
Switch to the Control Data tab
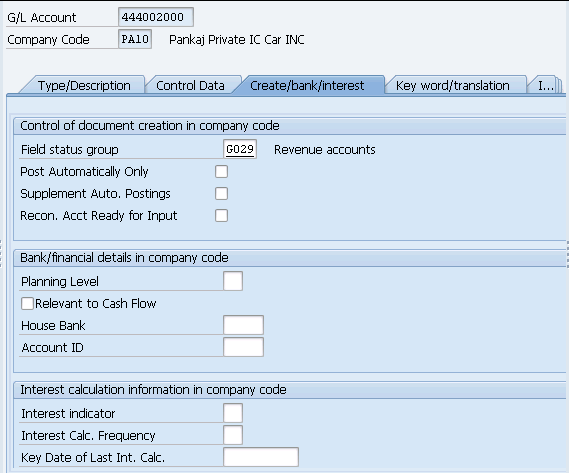tap(191, 86)
